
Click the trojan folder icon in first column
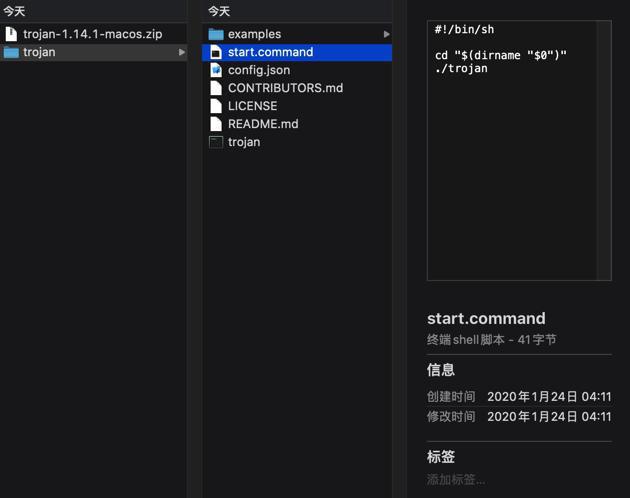tap(11, 52)
